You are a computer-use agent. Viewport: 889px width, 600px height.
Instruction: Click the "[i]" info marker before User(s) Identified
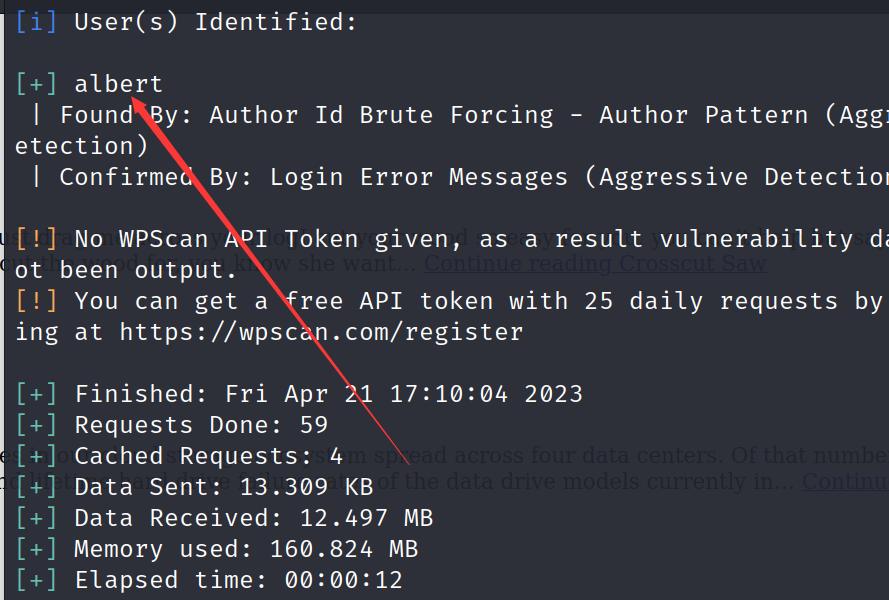(36, 22)
